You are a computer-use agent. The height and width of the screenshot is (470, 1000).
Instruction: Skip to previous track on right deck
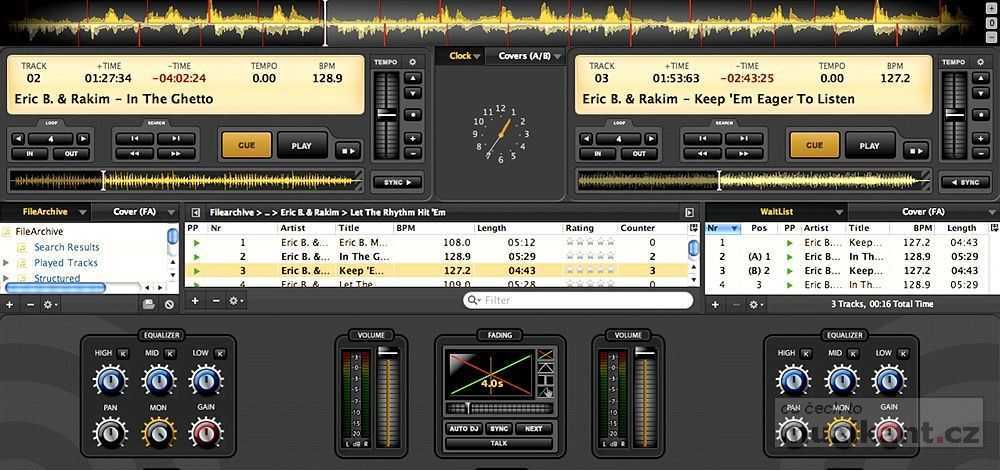702,138
